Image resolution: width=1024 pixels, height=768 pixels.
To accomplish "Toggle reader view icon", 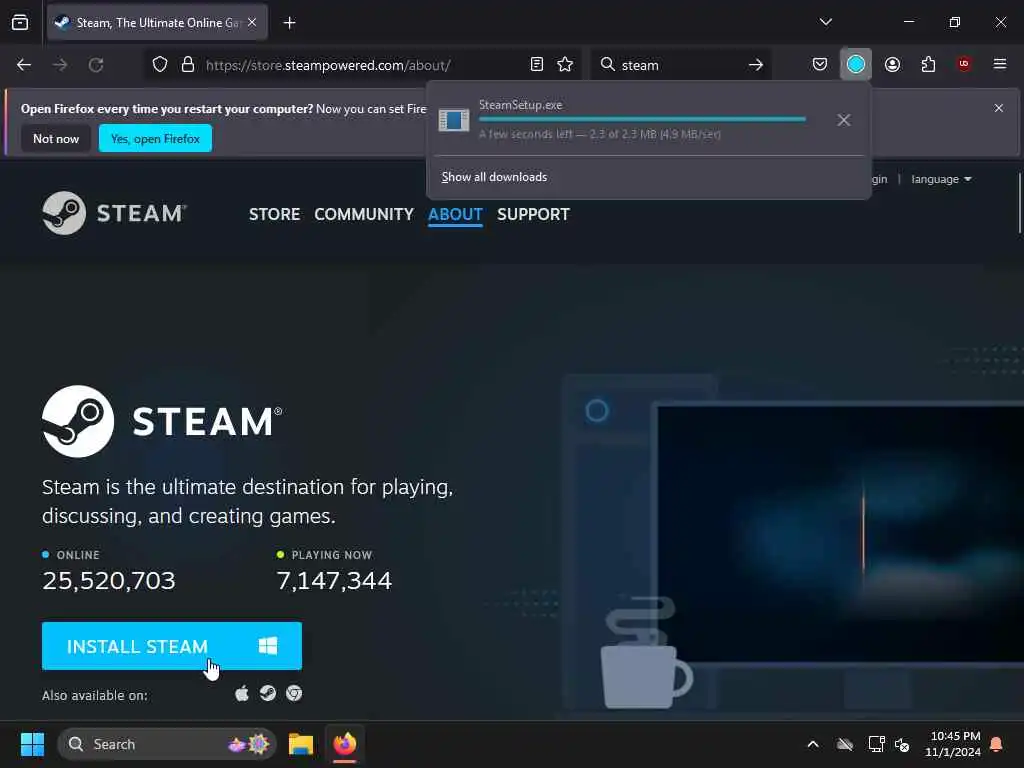I will pos(537,64).
